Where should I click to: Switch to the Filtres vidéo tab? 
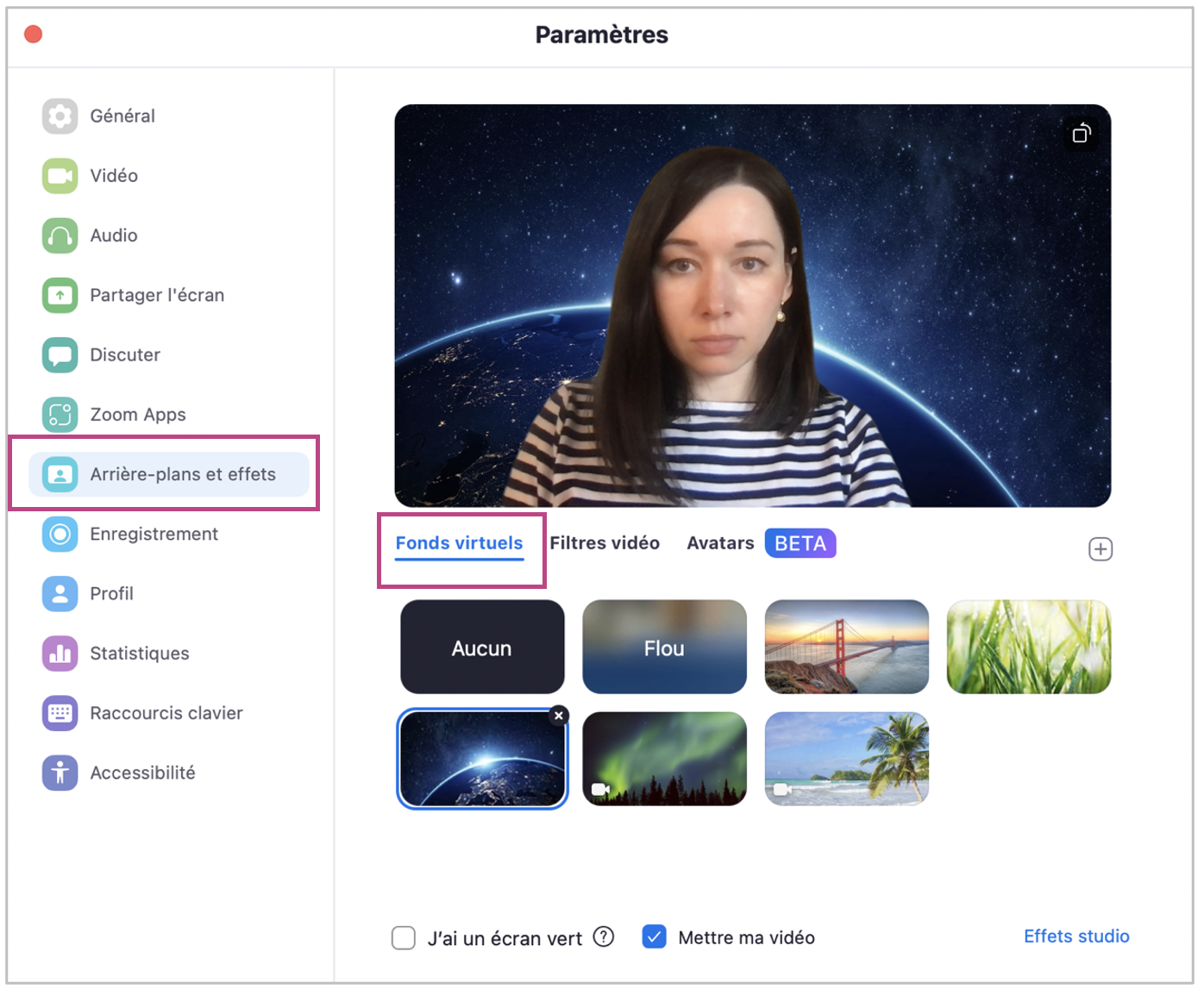pos(605,543)
